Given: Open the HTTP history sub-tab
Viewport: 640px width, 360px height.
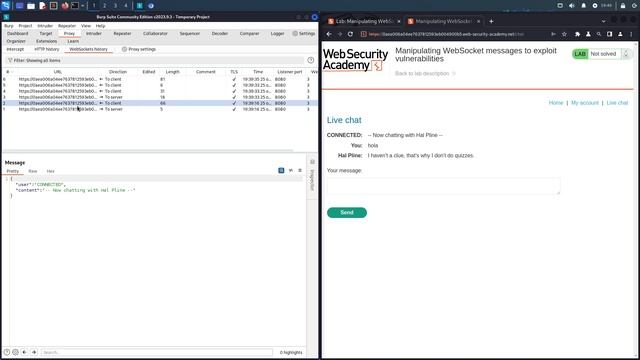Looking at the screenshot, I should [47, 49].
